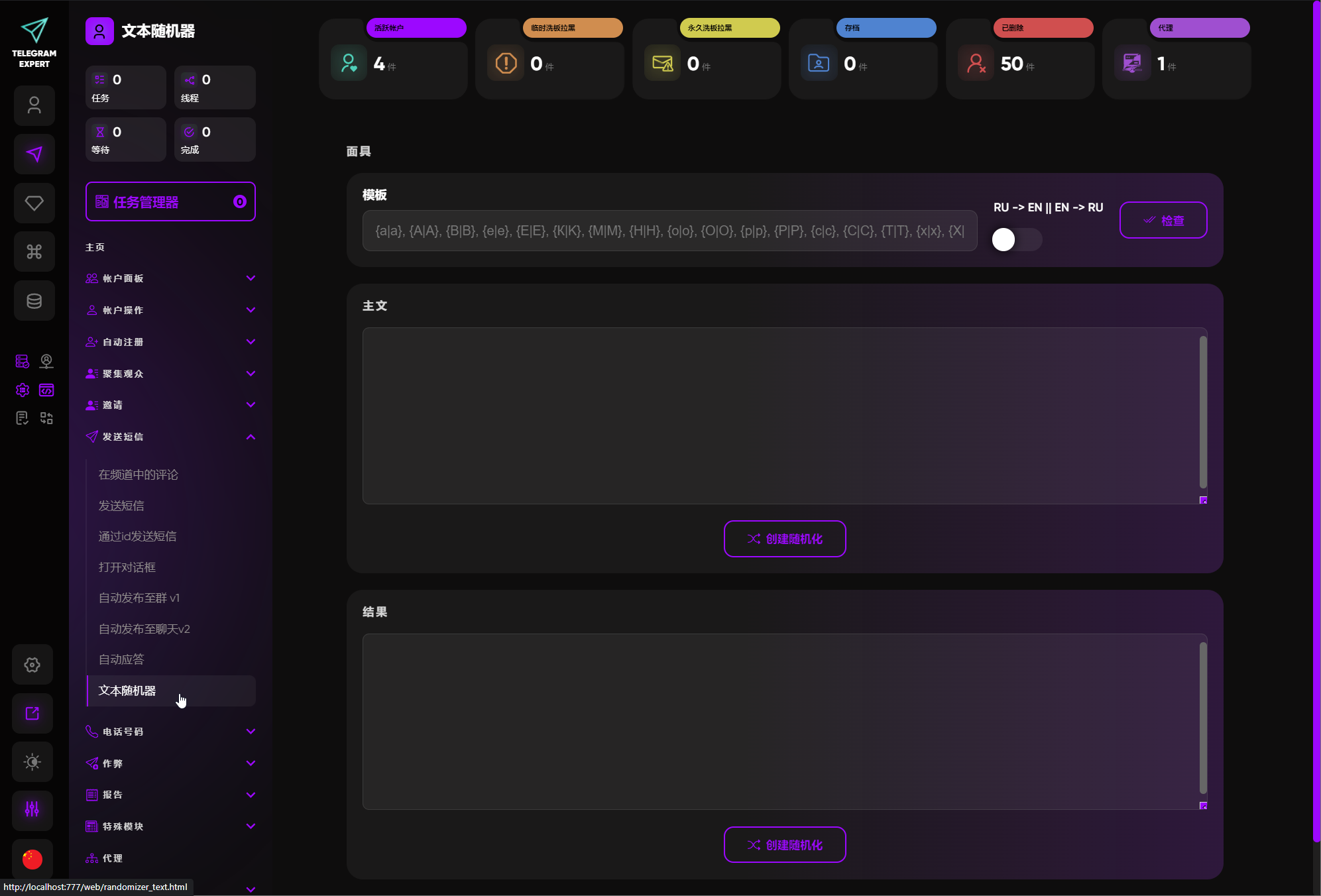Select 在频道中的评论 submenu item

tap(139, 475)
